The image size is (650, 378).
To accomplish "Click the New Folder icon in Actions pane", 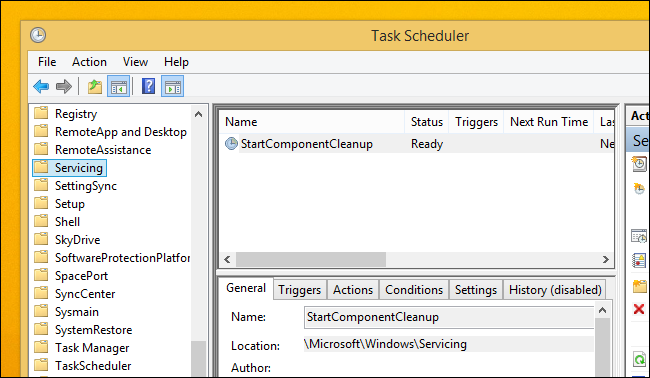I will [x=639, y=286].
